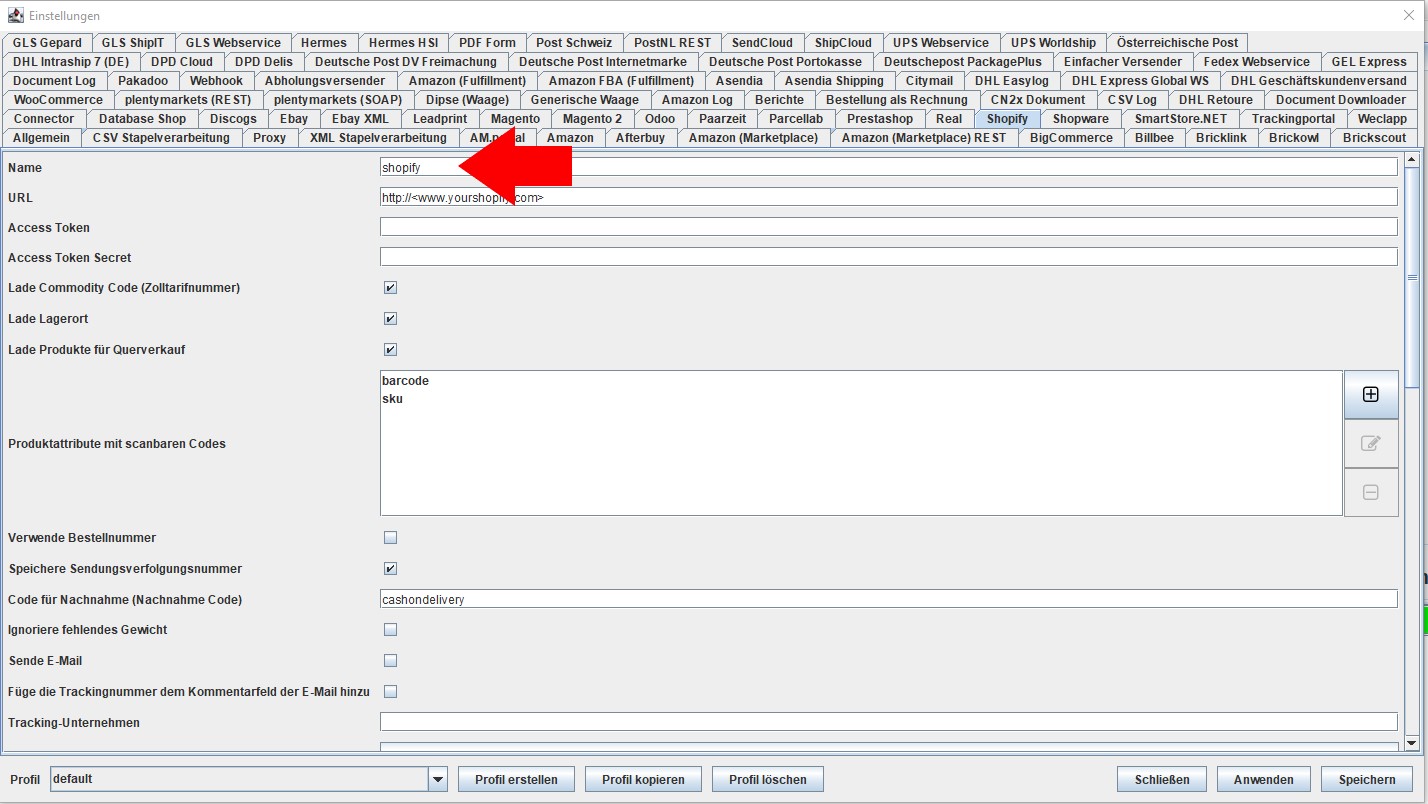Viewport: 1428px width, 804px height.
Task: Click the settings panel scrollbar up arrow
Action: 1412,159
